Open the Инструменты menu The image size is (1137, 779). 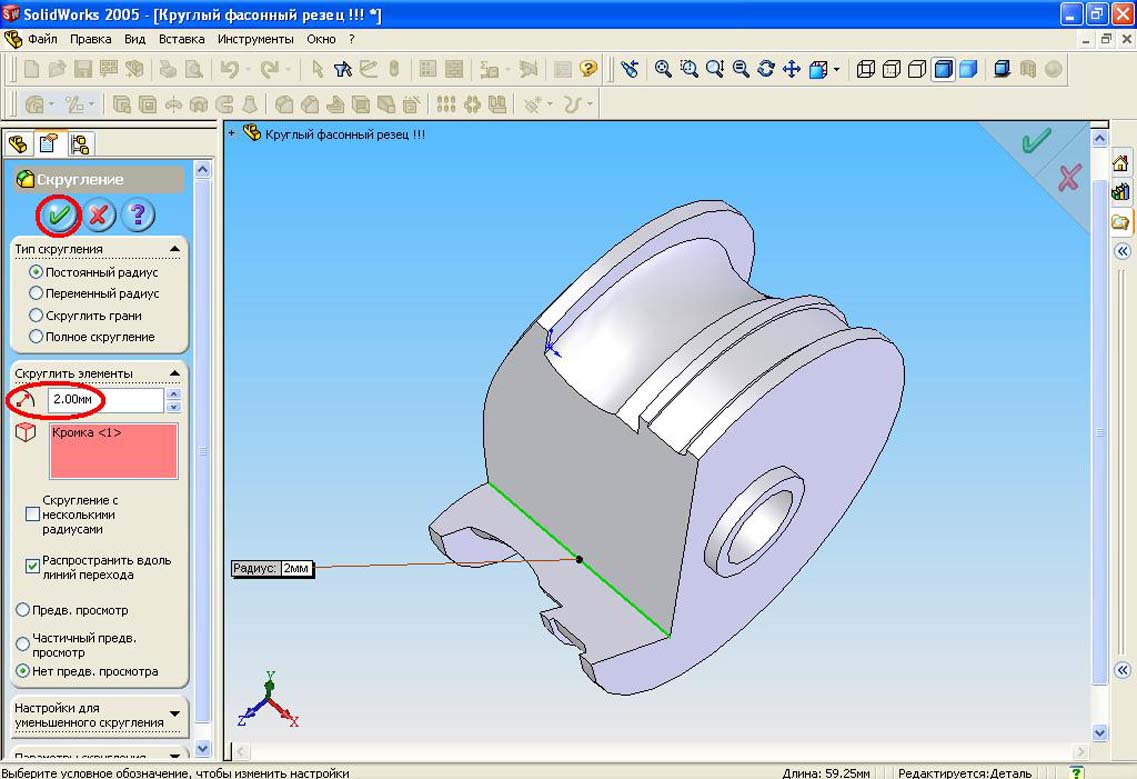point(255,39)
